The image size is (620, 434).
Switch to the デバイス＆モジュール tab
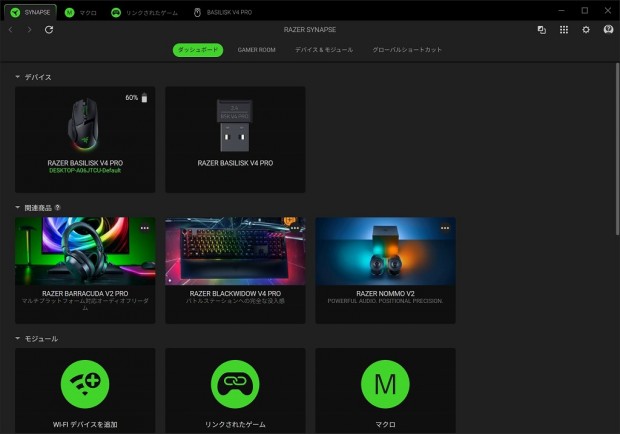pyautogui.click(x=324, y=50)
